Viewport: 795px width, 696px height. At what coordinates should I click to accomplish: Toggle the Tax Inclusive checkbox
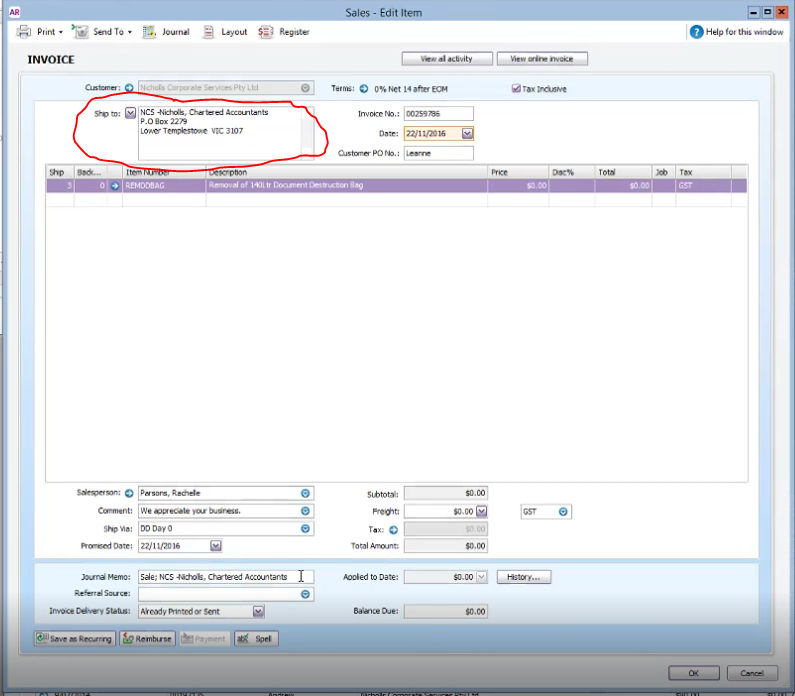pyautogui.click(x=516, y=89)
